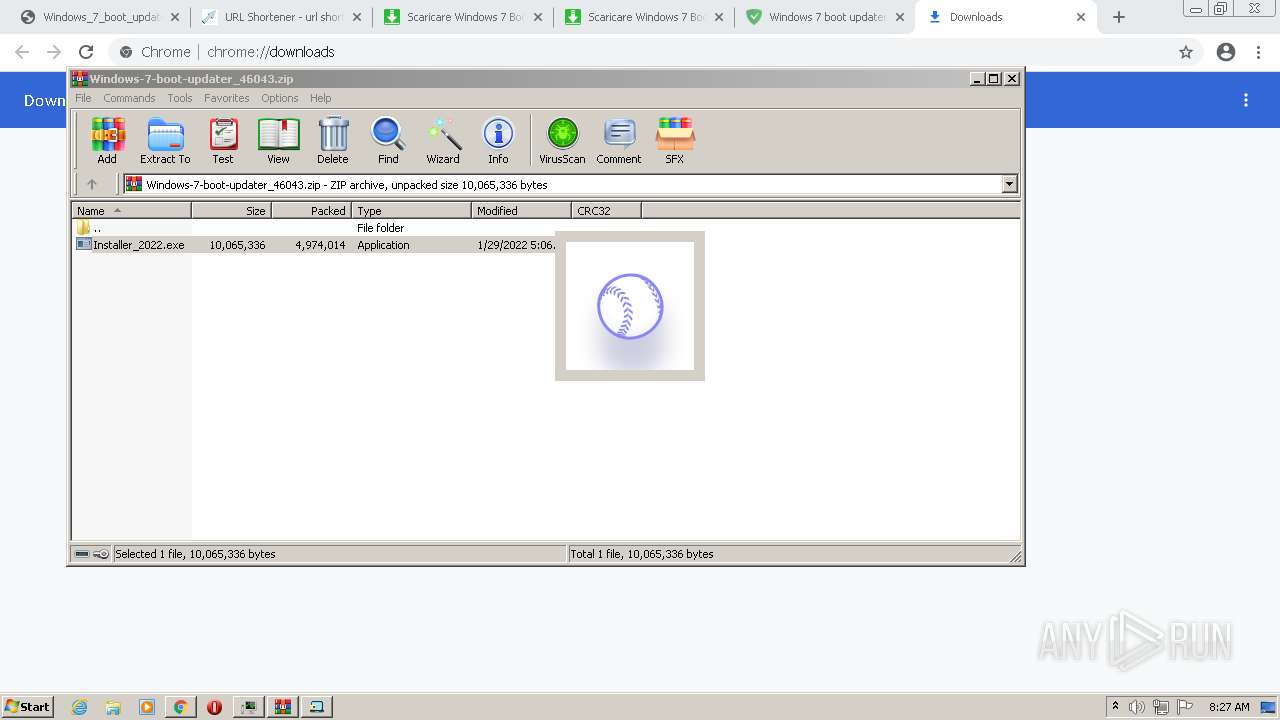
Task: Click the key password status bar icon
Action: tap(101, 554)
